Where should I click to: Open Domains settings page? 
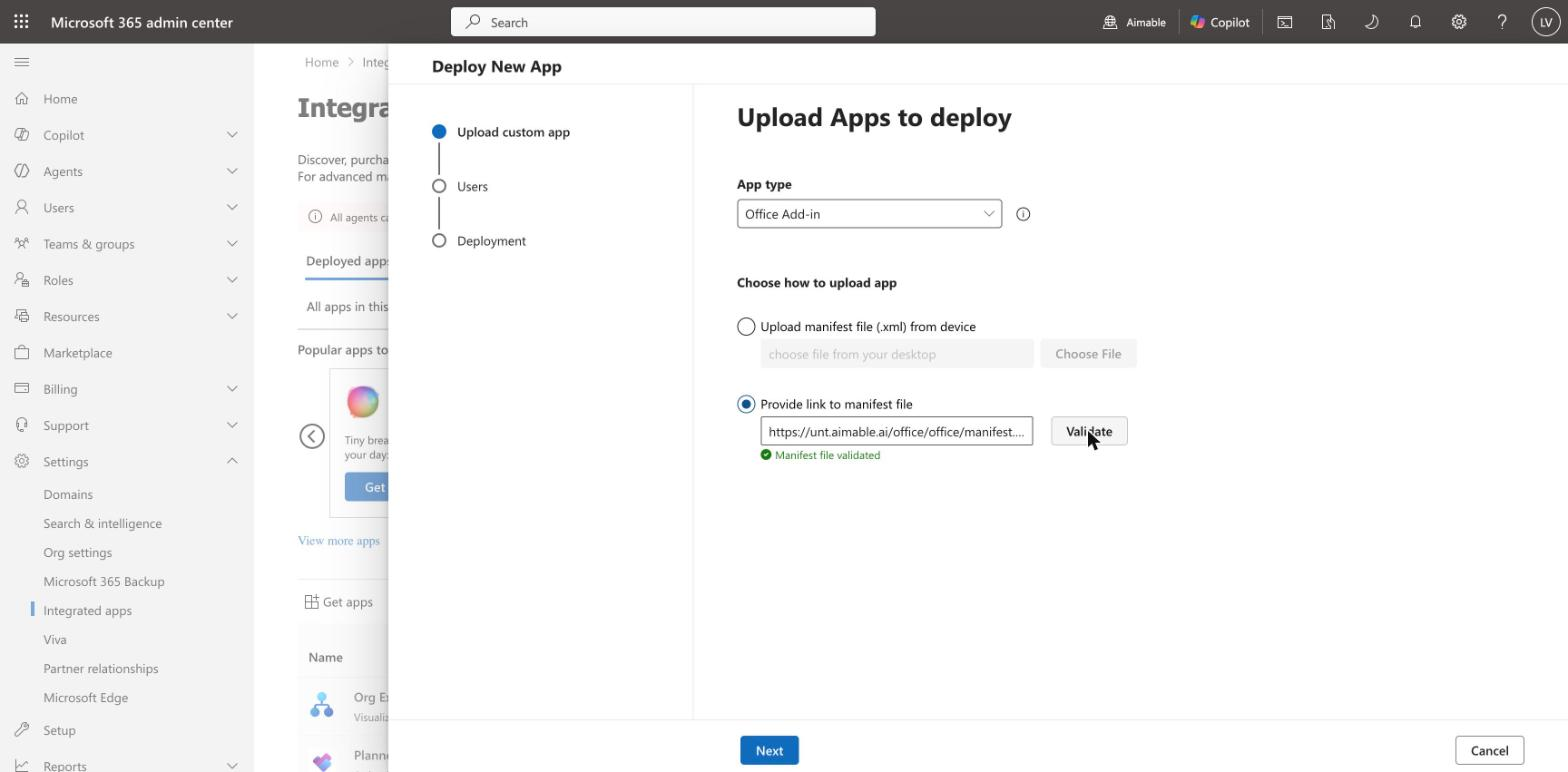click(x=68, y=494)
